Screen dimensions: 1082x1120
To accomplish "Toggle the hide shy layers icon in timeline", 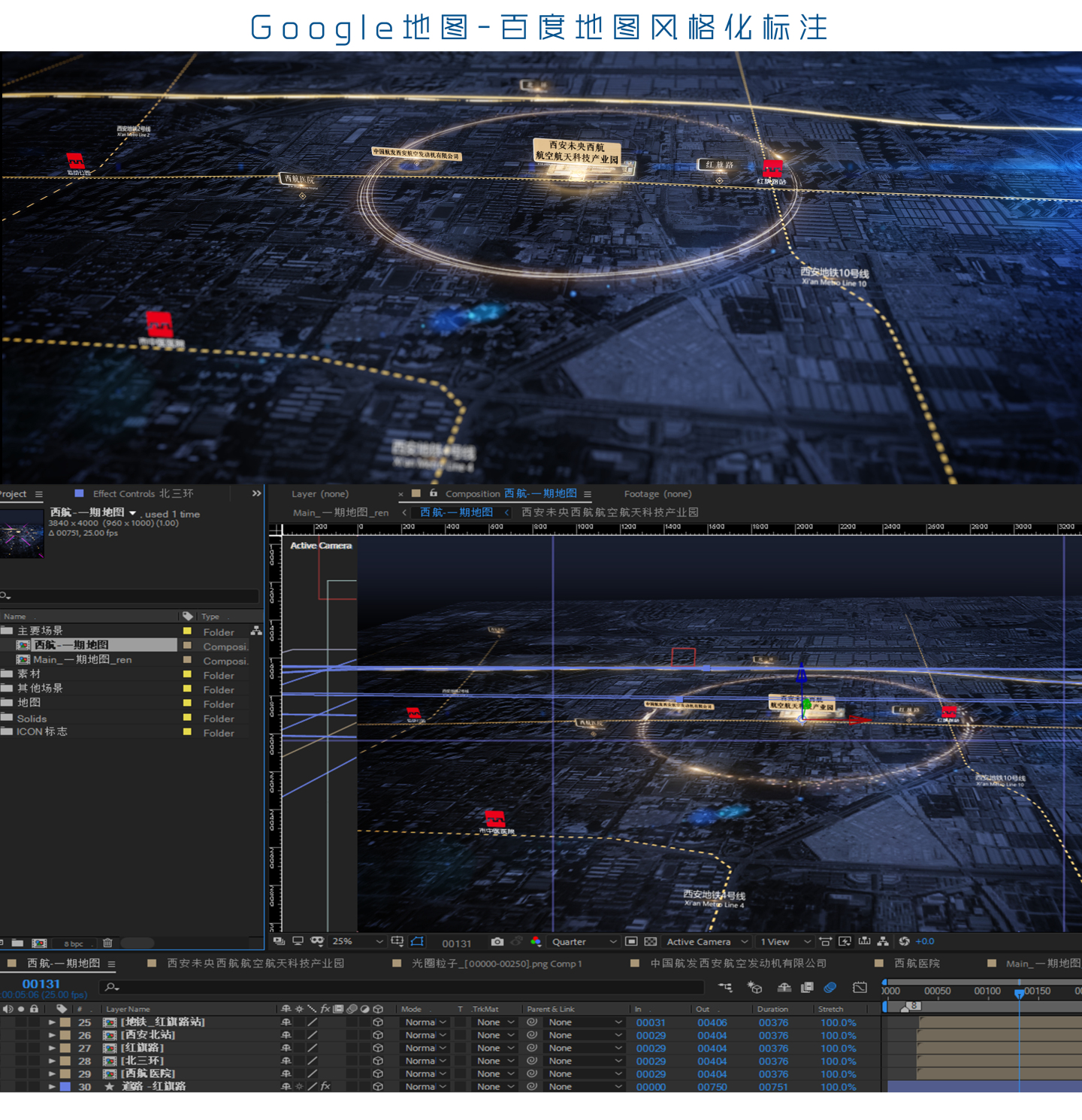I will click(x=784, y=987).
